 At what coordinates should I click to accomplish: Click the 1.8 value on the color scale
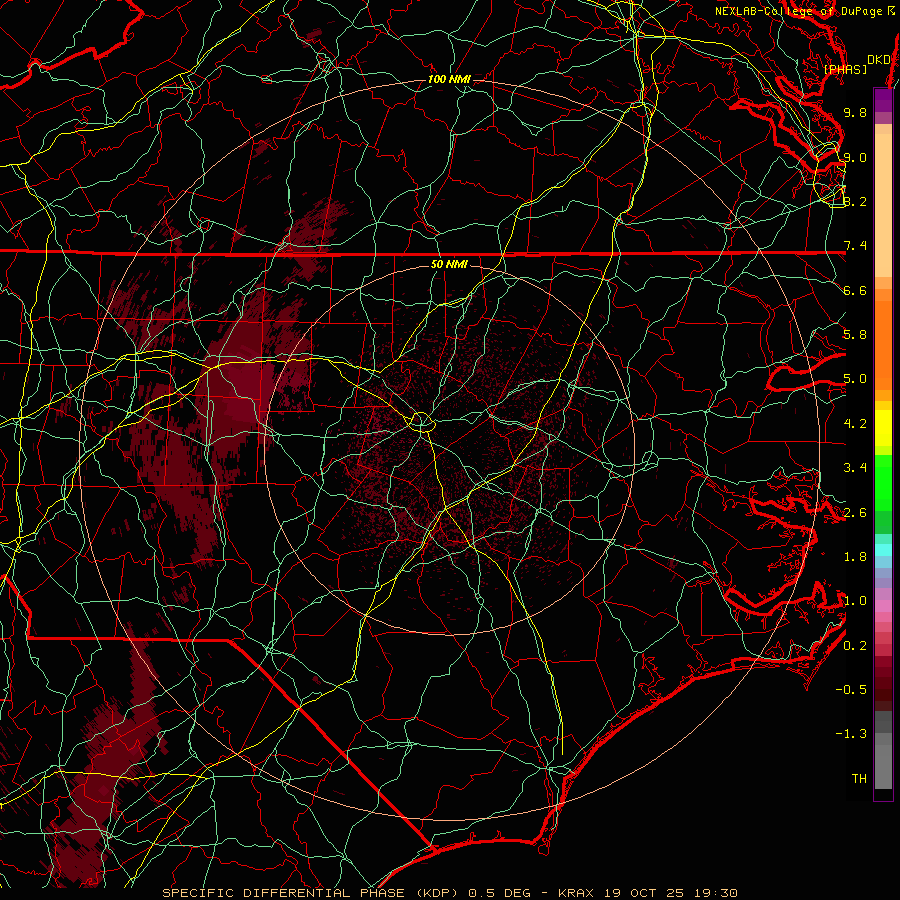855,557
